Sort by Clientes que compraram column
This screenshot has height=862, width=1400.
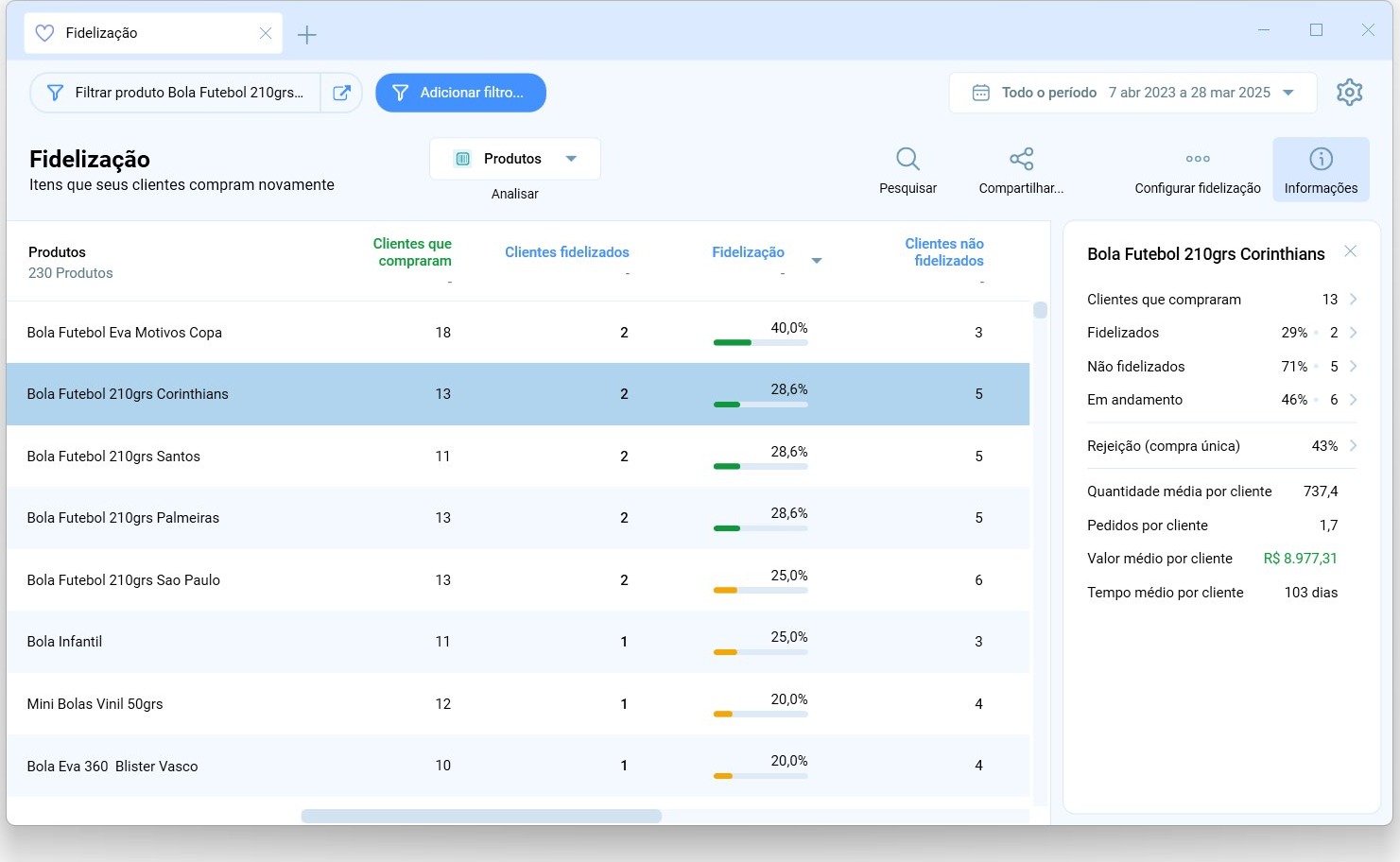point(412,252)
